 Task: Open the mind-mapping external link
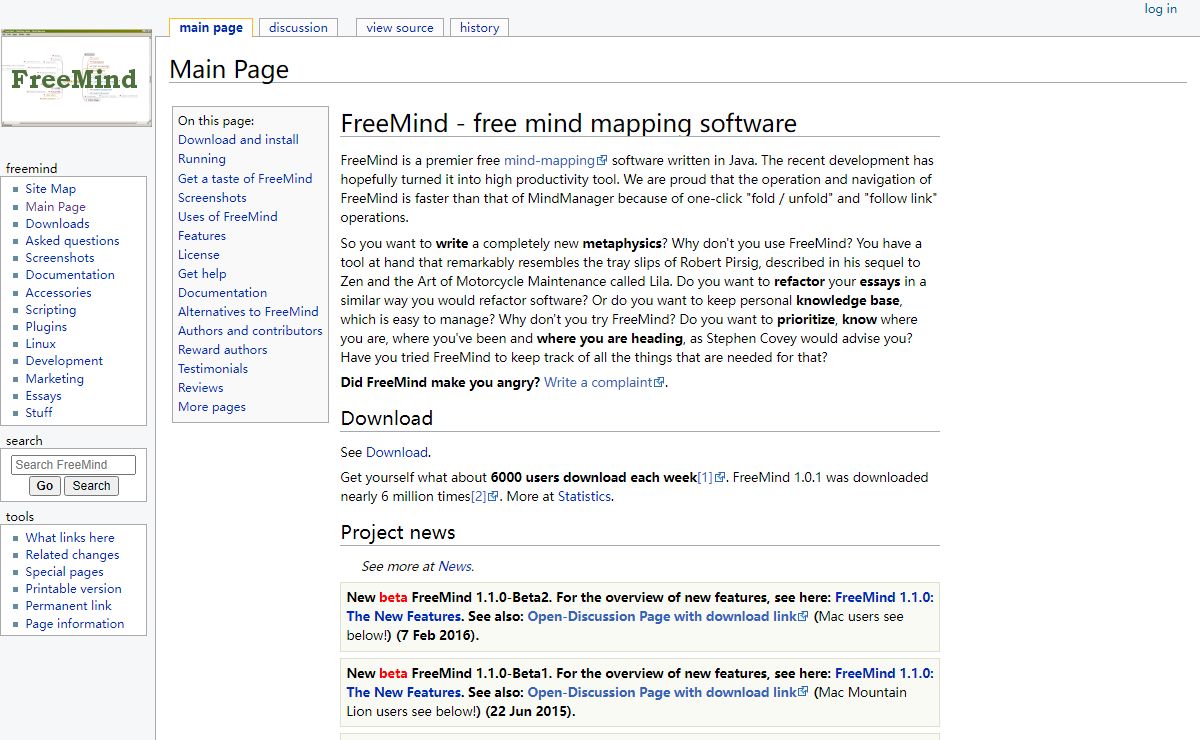[555, 161]
